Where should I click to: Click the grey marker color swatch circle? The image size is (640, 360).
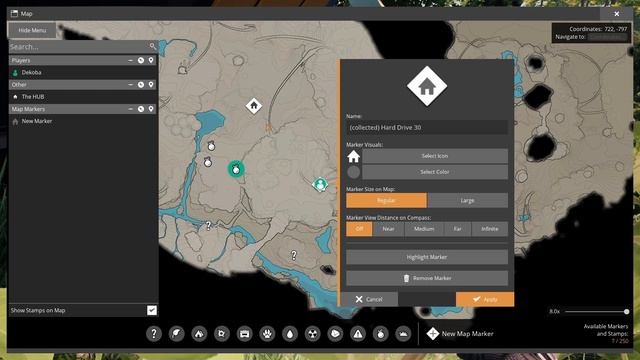tap(353, 172)
